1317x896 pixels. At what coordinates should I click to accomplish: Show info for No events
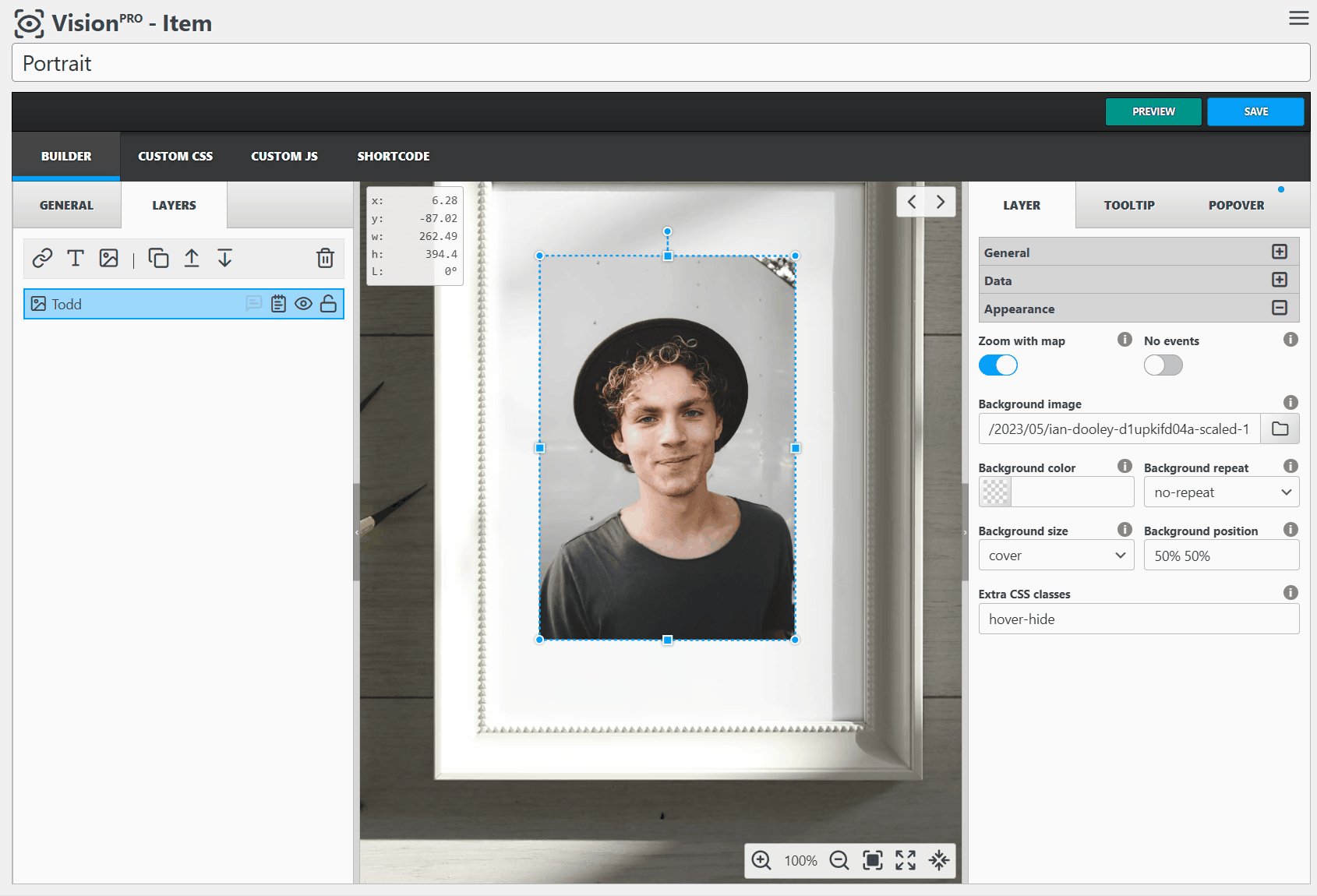coord(1291,339)
